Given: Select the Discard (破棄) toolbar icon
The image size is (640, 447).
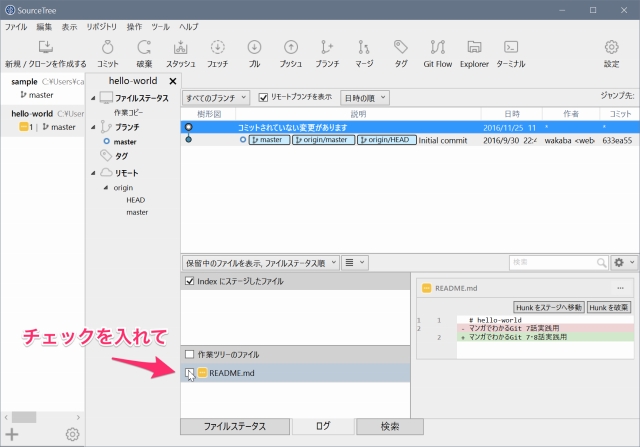Looking at the screenshot, I should coord(144,53).
